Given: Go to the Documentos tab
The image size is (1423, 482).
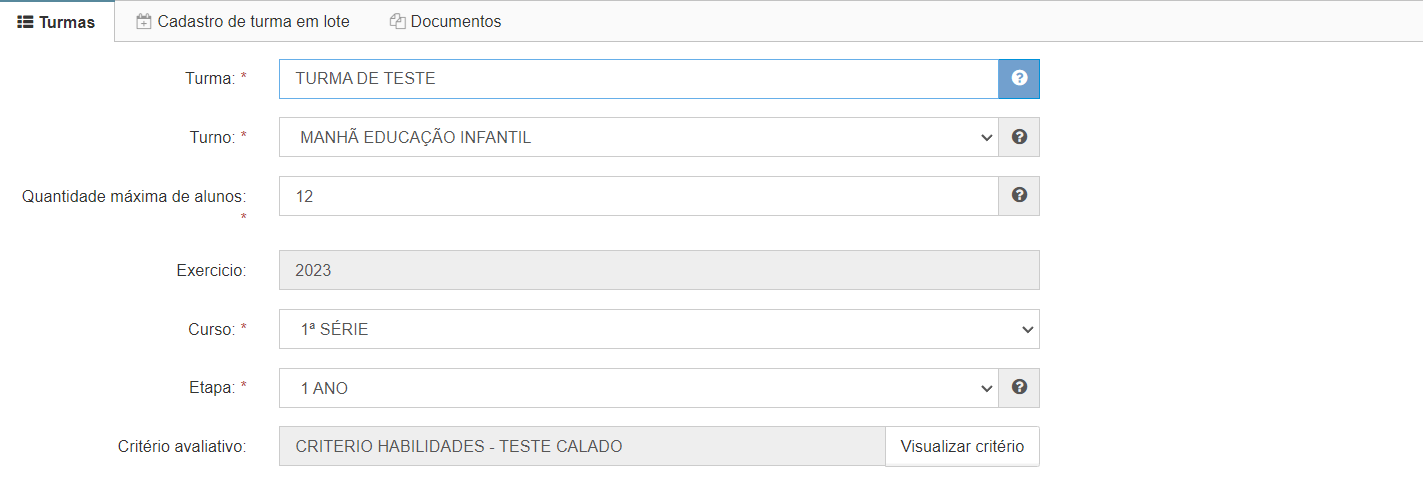Looking at the screenshot, I should pyautogui.click(x=445, y=21).
